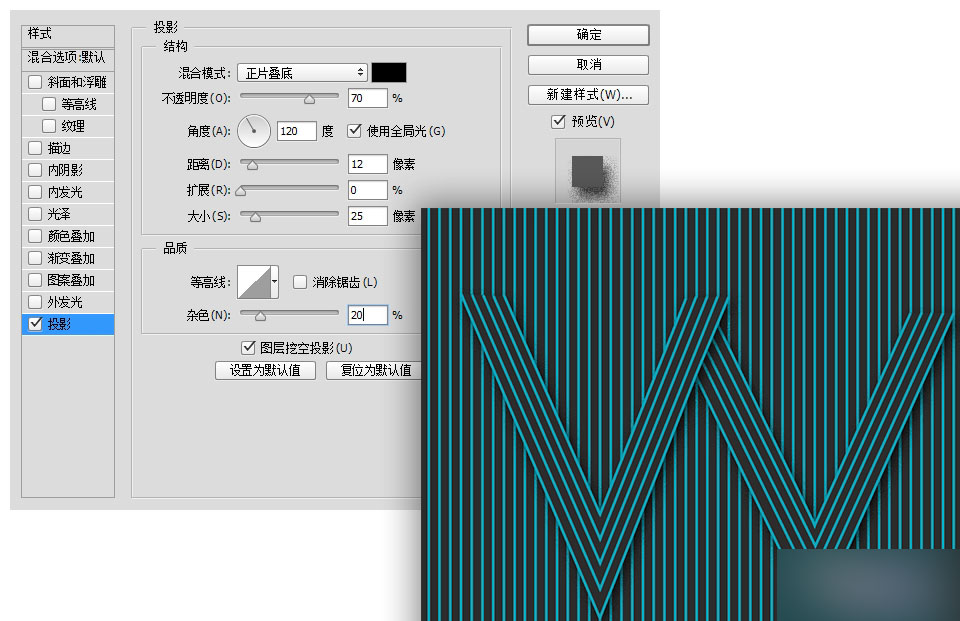The height and width of the screenshot is (621, 960).
Task: Toggle the 预览(V) checkbox
Action: 558,121
